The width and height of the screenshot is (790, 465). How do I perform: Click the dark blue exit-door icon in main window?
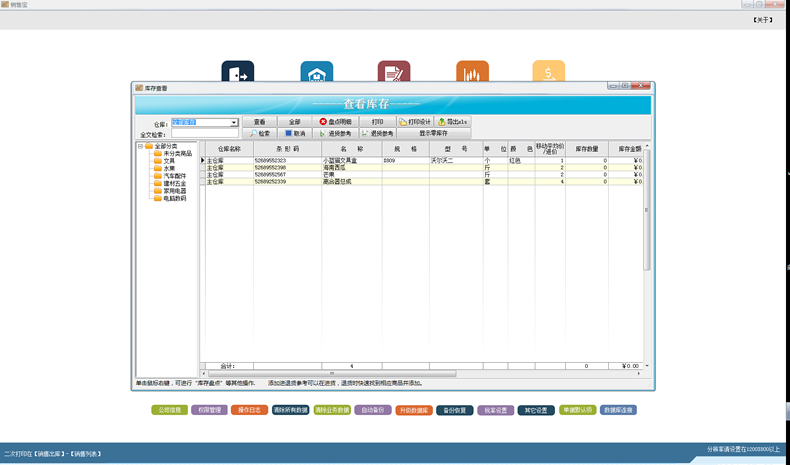tap(238, 71)
